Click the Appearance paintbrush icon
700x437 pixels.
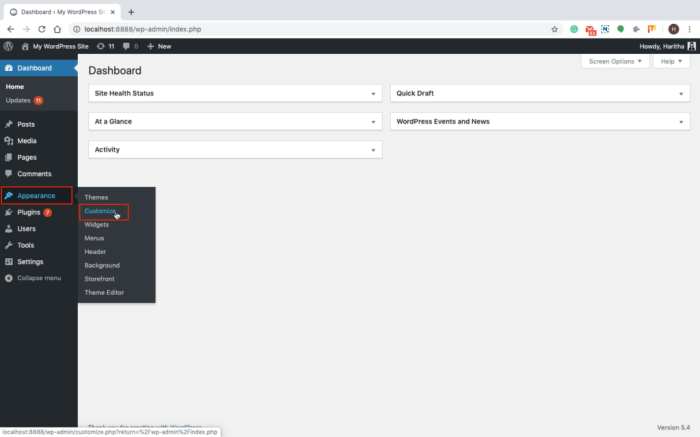coord(8,196)
